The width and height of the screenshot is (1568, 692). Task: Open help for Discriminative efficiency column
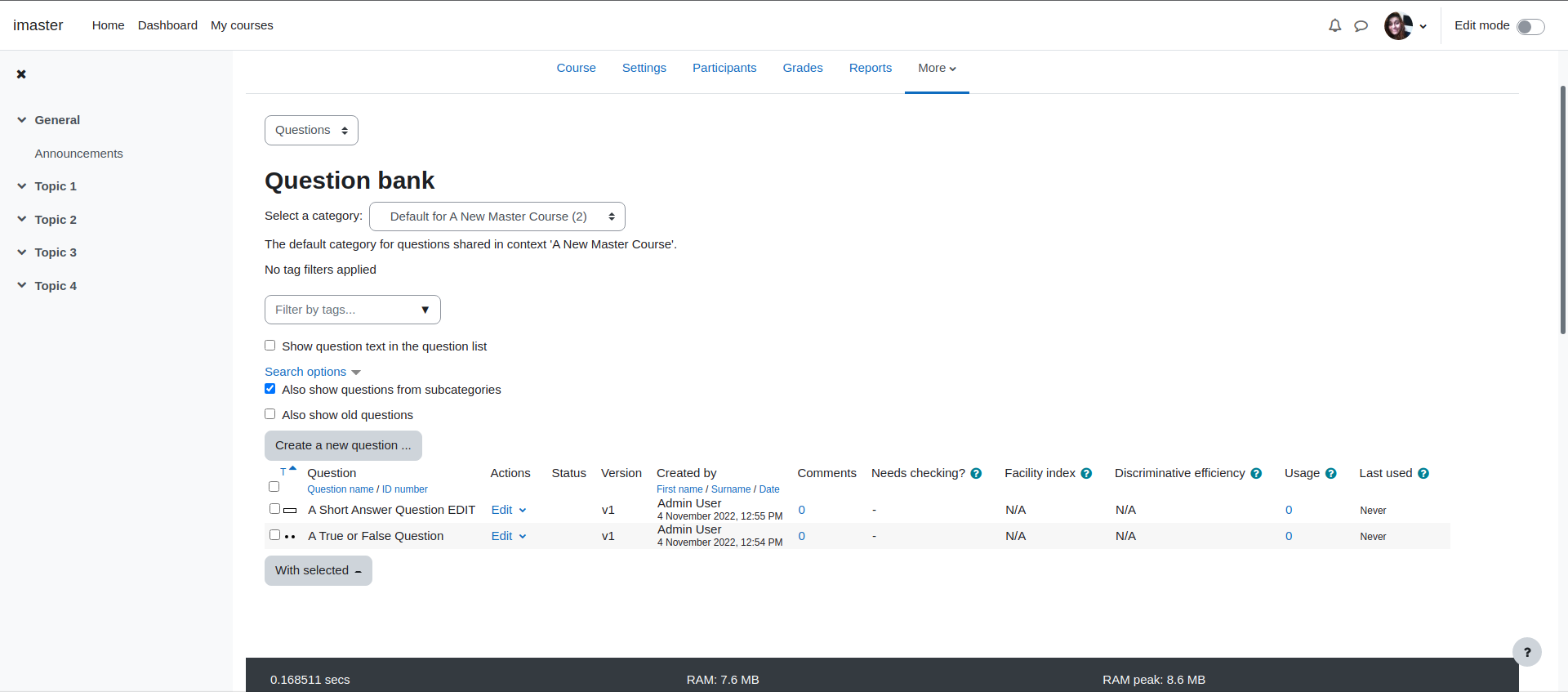click(1256, 474)
